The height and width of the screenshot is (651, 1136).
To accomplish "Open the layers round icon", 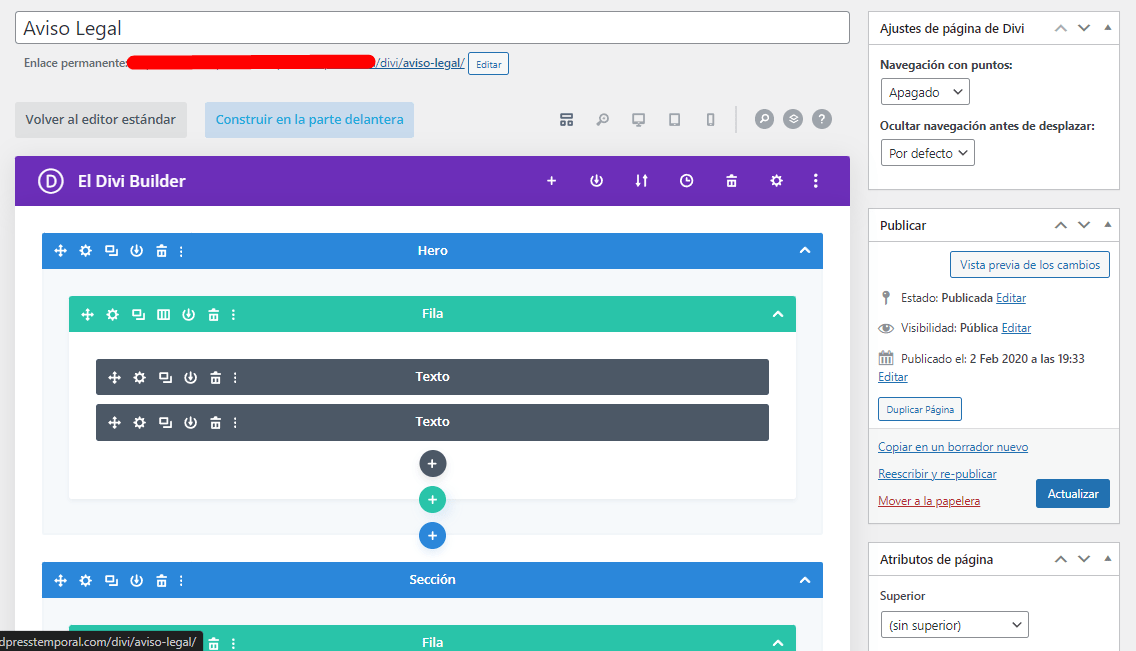I will (793, 119).
